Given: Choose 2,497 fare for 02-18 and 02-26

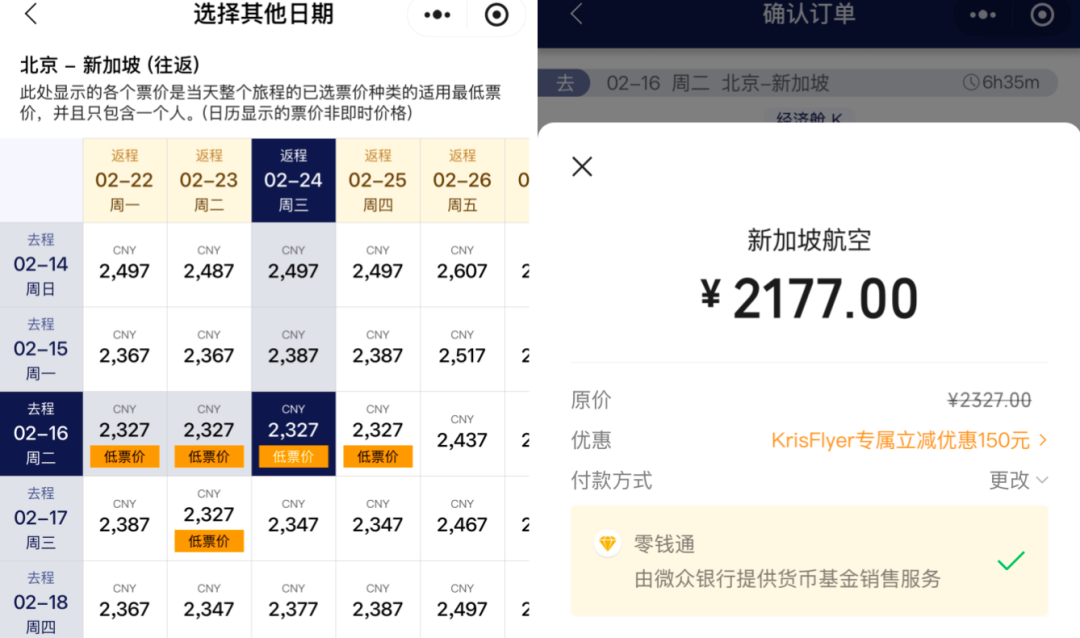Looking at the screenshot, I should coord(462,599).
